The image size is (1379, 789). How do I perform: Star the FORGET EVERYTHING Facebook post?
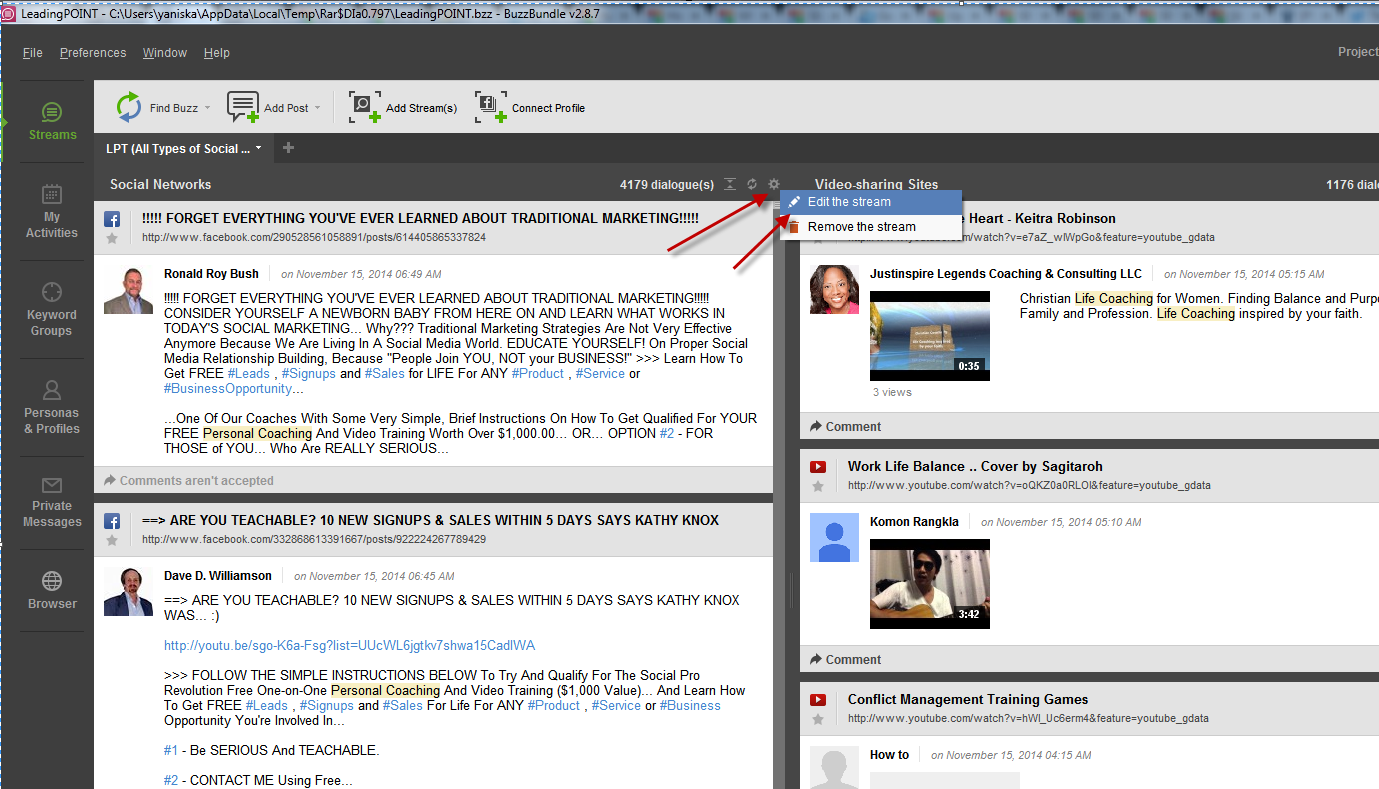click(112, 238)
